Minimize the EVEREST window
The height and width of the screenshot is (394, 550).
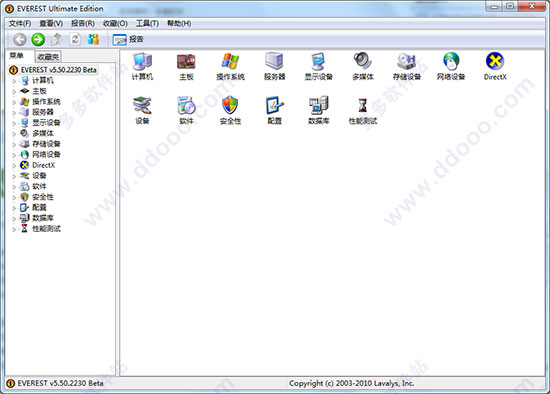(494, 6)
